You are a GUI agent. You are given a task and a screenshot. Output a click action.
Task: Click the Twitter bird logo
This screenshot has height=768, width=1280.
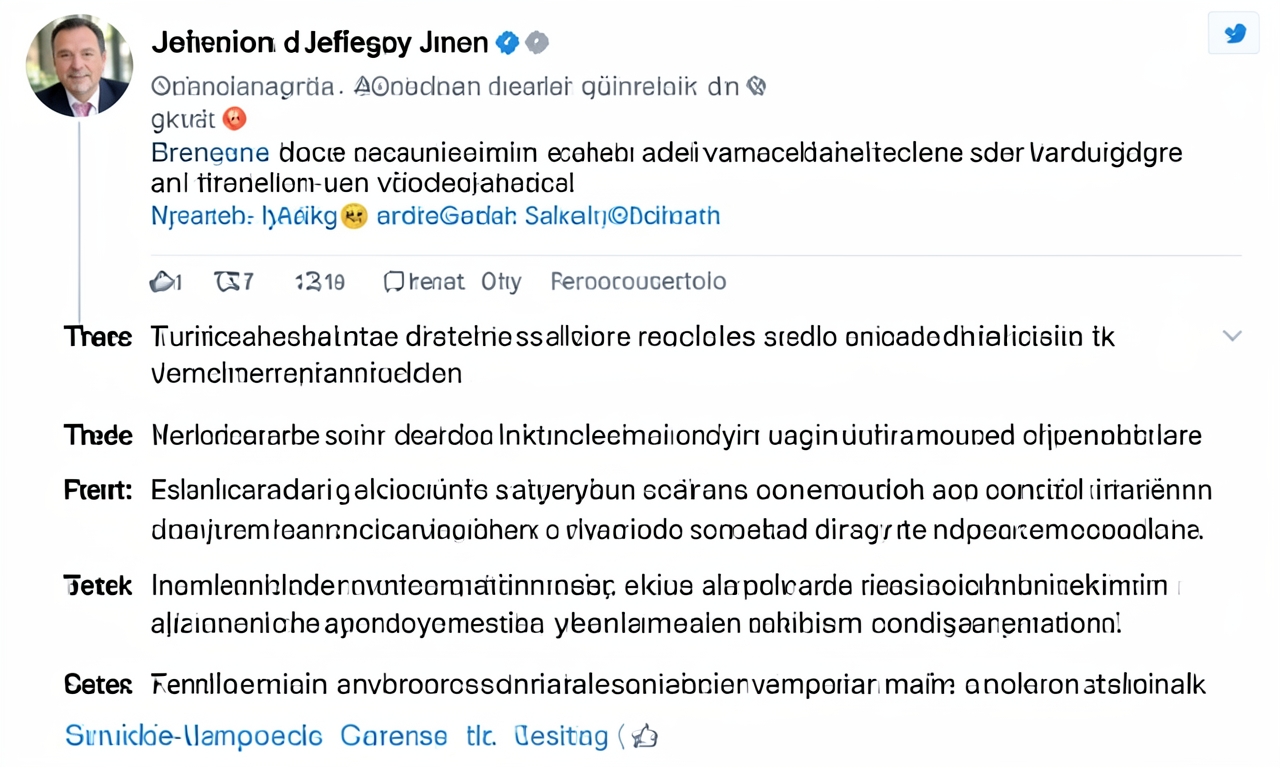1234,33
